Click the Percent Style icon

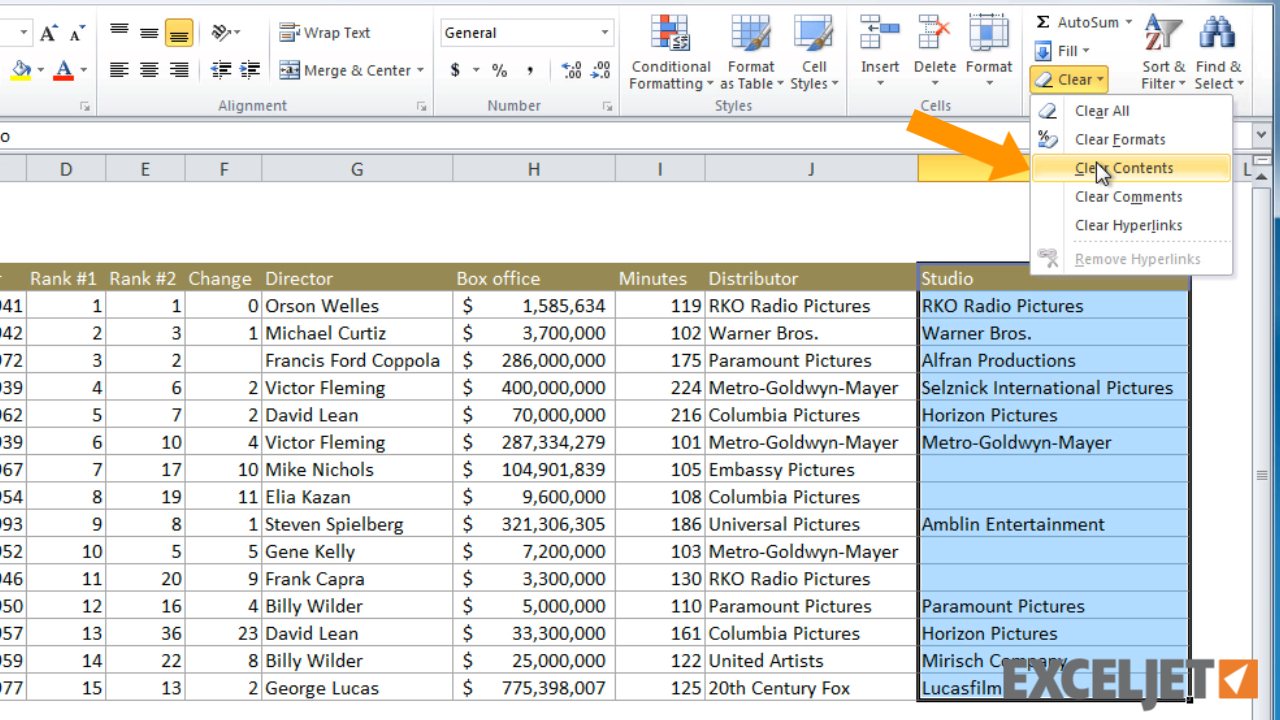pyautogui.click(x=497, y=70)
